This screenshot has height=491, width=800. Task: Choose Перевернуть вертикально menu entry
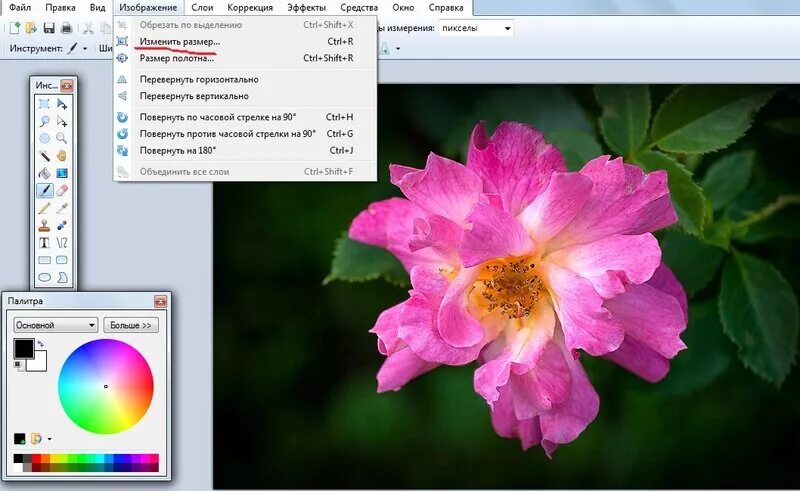[x=245, y=96]
